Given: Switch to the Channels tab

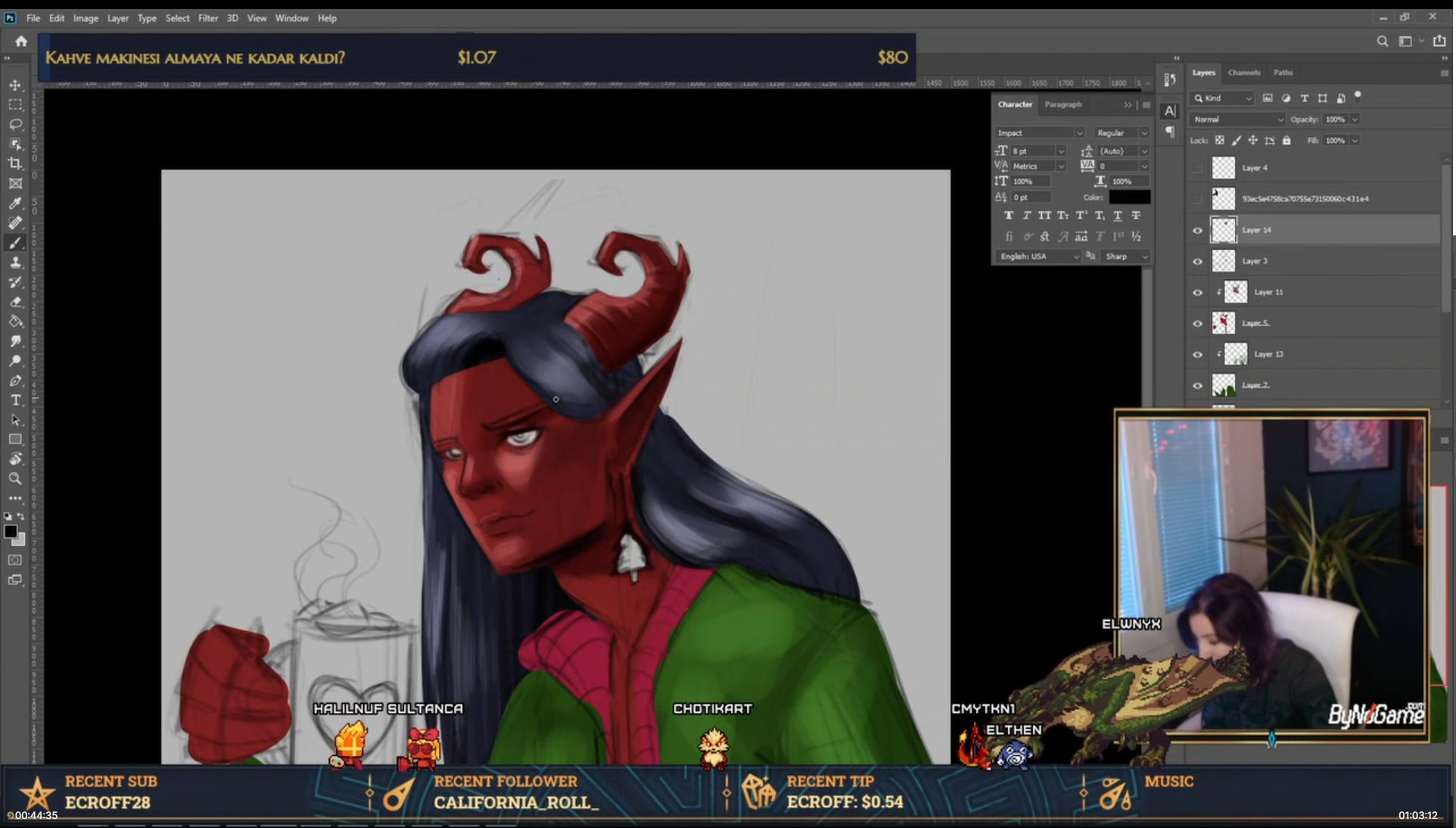Looking at the screenshot, I should click(1244, 73).
